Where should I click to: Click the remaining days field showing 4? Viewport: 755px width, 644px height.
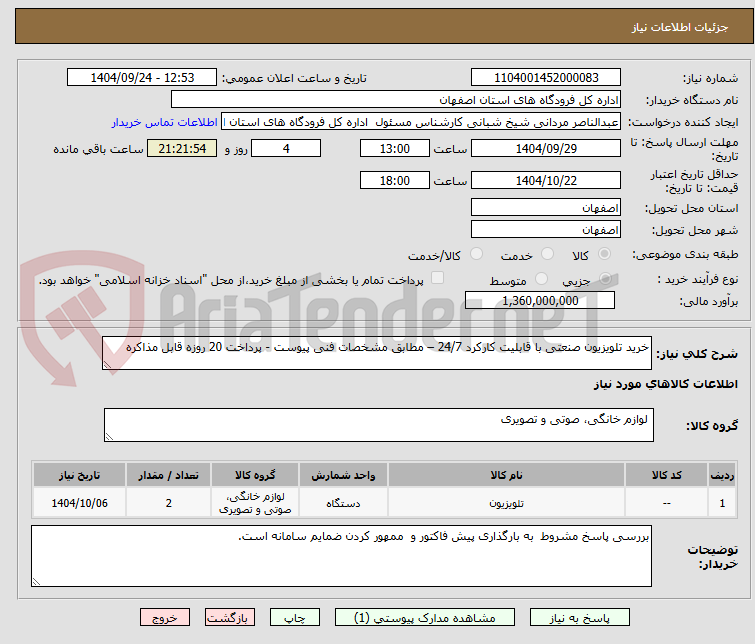pyautogui.click(x=286, y=148)
